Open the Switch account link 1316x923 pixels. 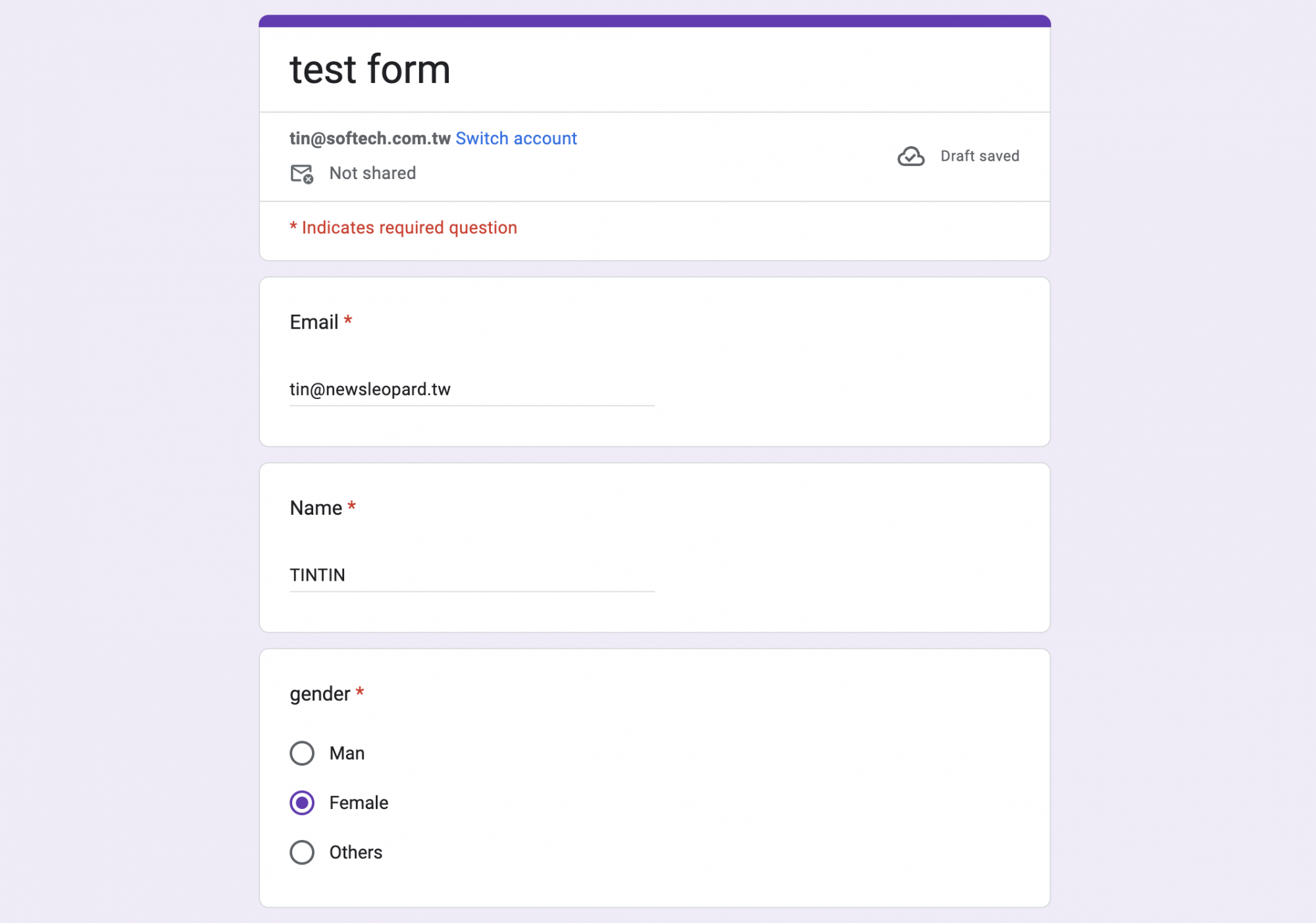516,138
